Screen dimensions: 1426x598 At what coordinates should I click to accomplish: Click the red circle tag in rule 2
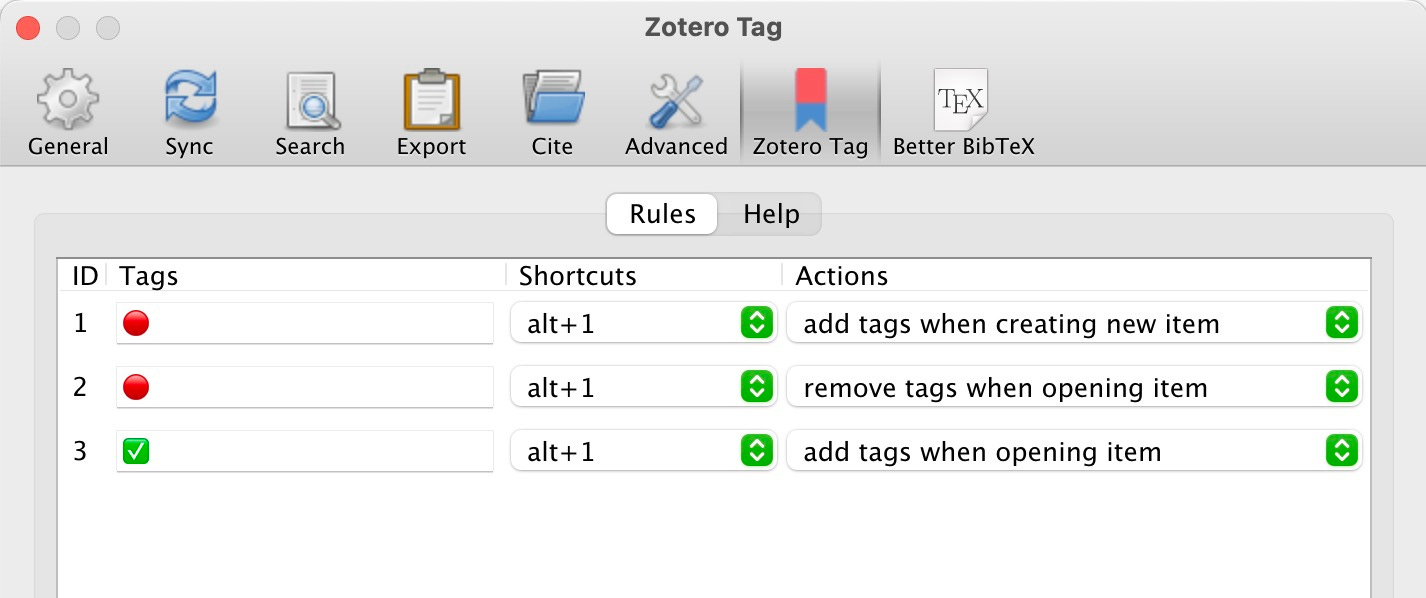[x=134, y=386]
